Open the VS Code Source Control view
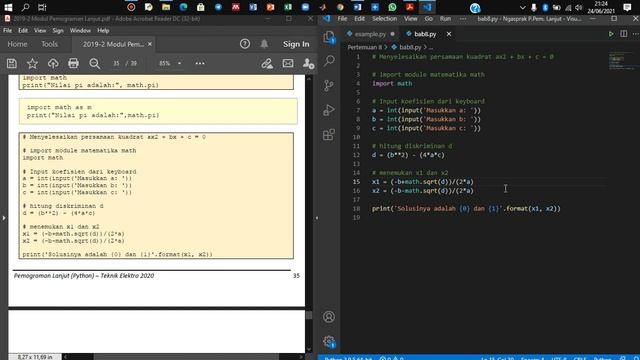 [x=329, y=85]
